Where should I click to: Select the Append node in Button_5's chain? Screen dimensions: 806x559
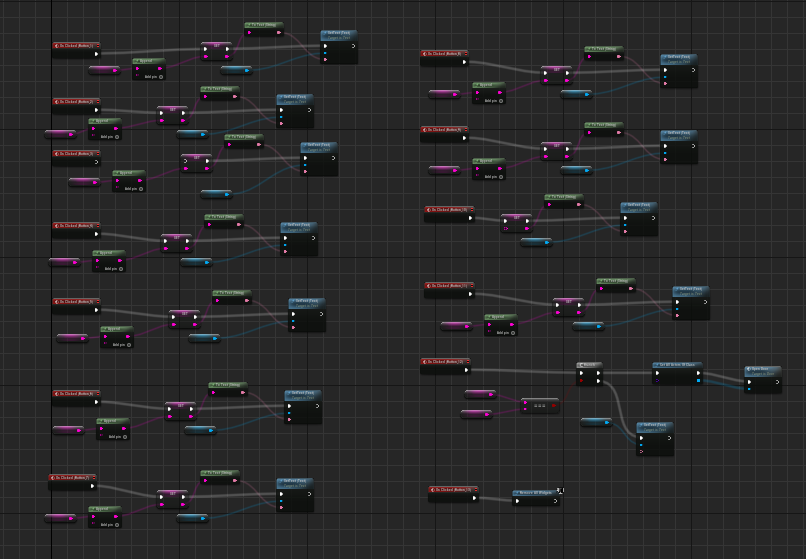pyautogui.click(x=117, y=337)
